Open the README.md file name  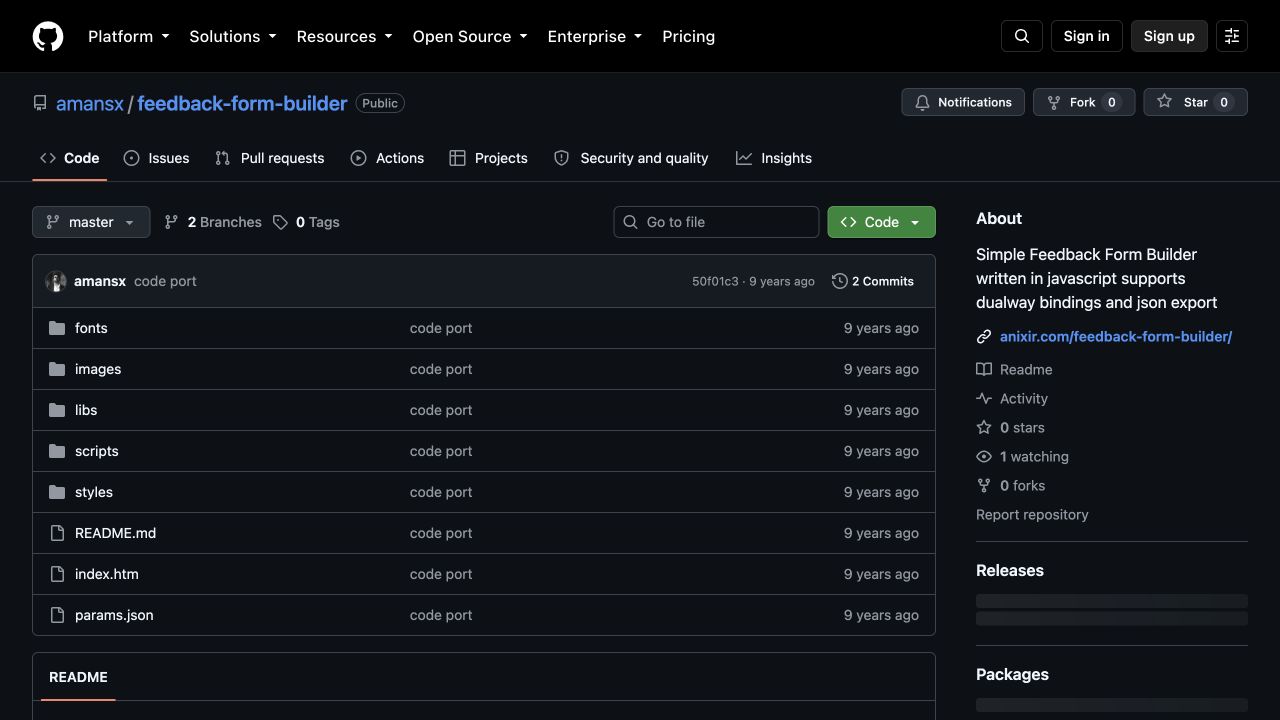click(115, 533)
